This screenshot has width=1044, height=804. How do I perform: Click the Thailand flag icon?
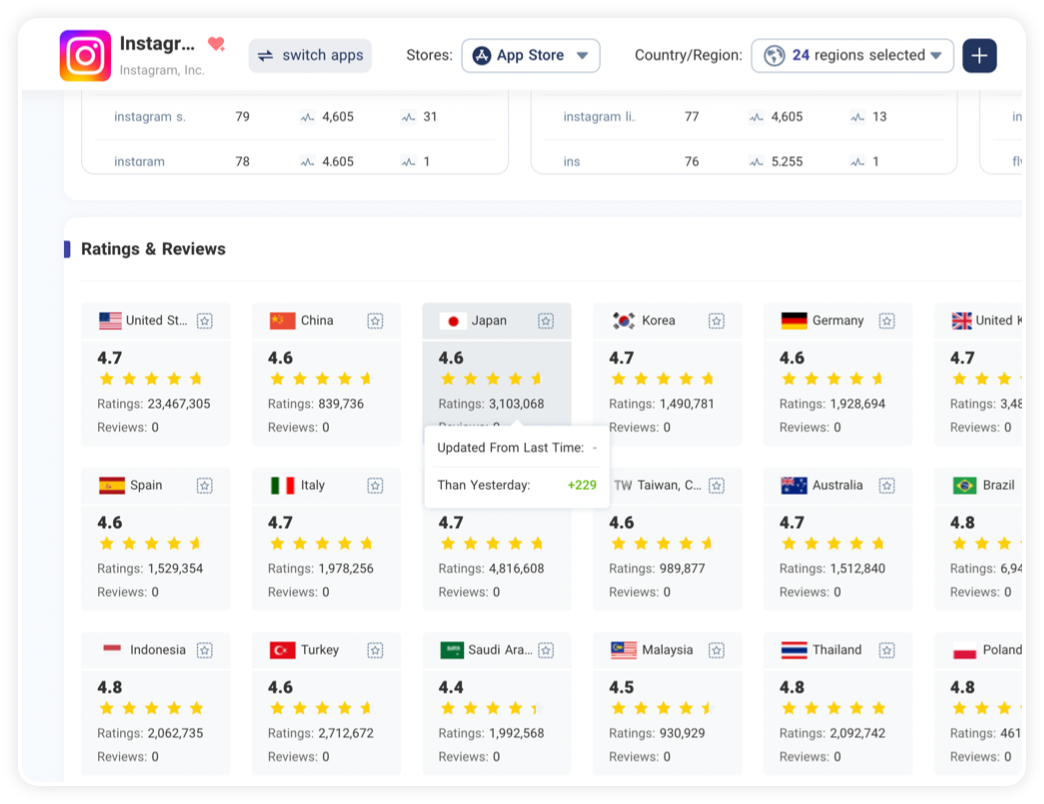(x=794, y=650)
